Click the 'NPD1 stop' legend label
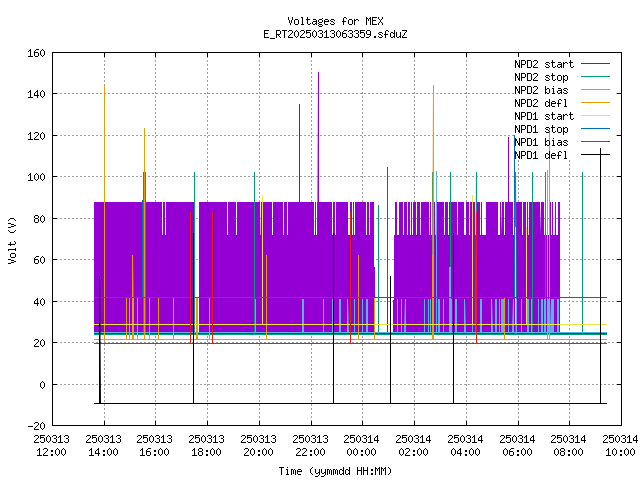The image size is (640, 480). (541, 129)
